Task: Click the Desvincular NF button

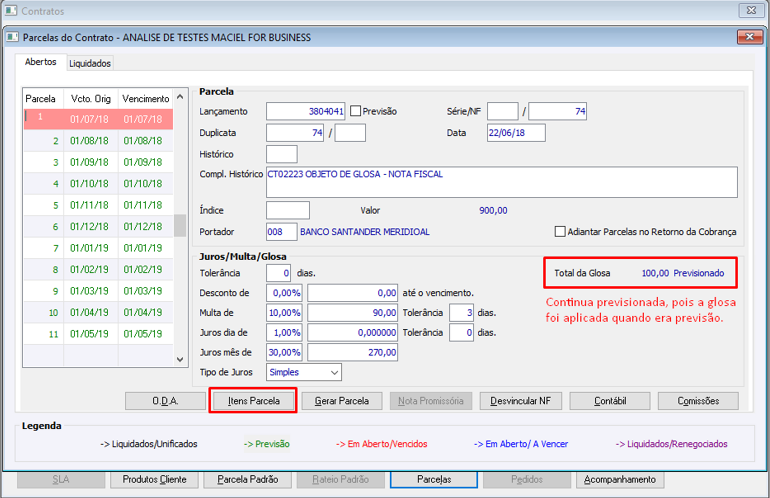Action: coord(520,401)
